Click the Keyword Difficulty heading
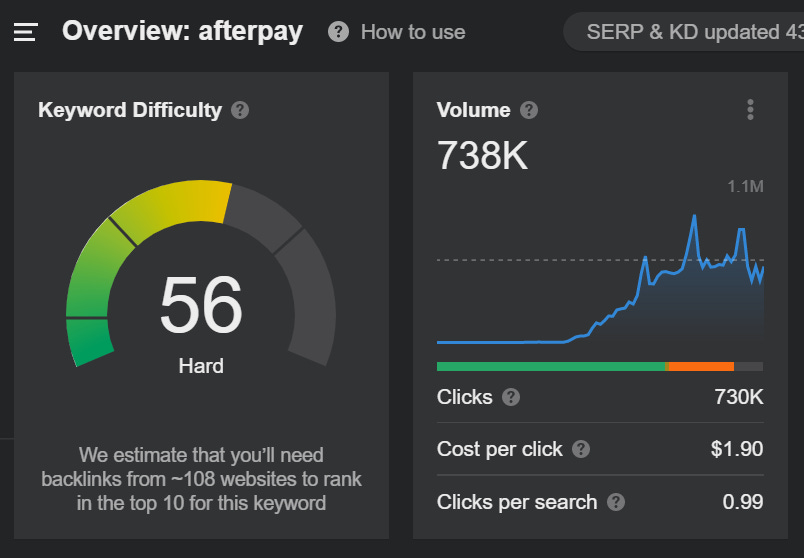This screenshot has width=804, height=558. click(130, 110)
